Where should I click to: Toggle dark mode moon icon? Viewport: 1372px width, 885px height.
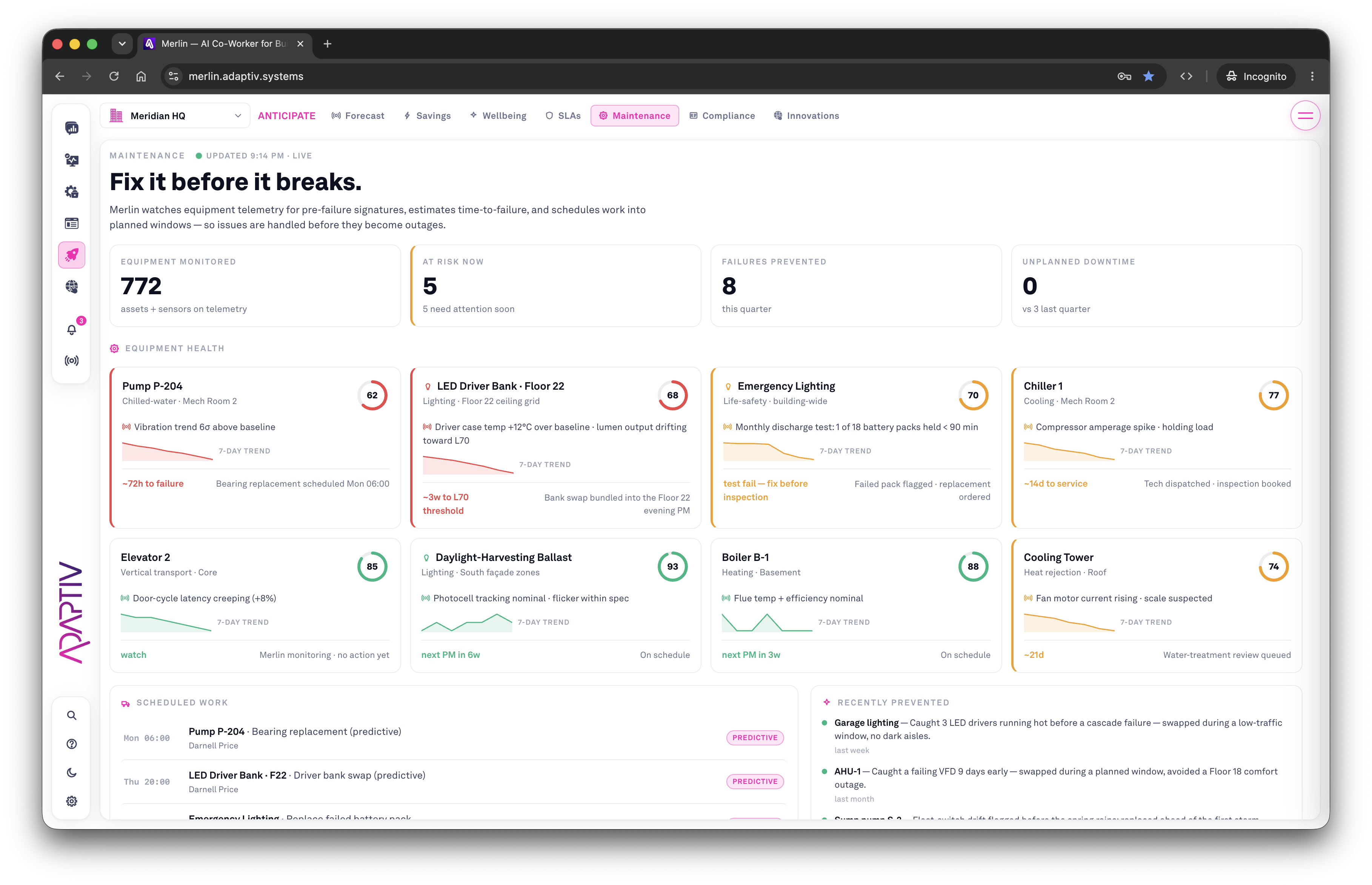(71, 772)
